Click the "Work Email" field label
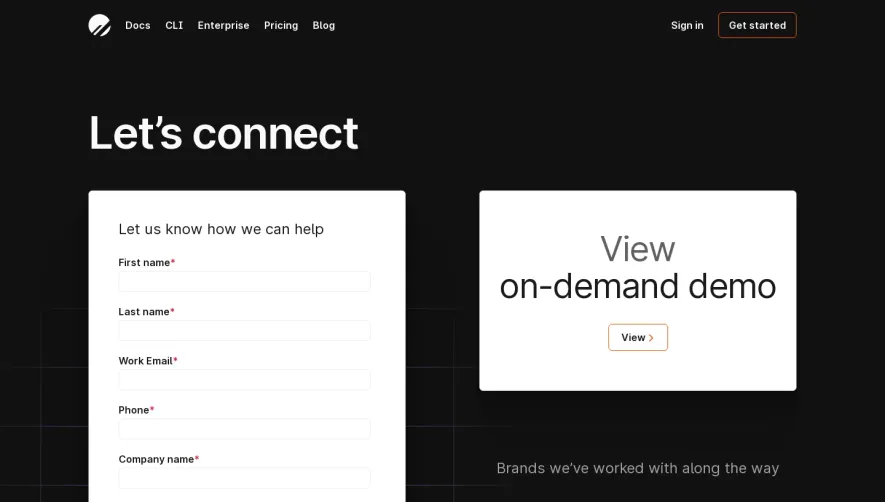The image size is (885, 502). [x=146, y=361]
